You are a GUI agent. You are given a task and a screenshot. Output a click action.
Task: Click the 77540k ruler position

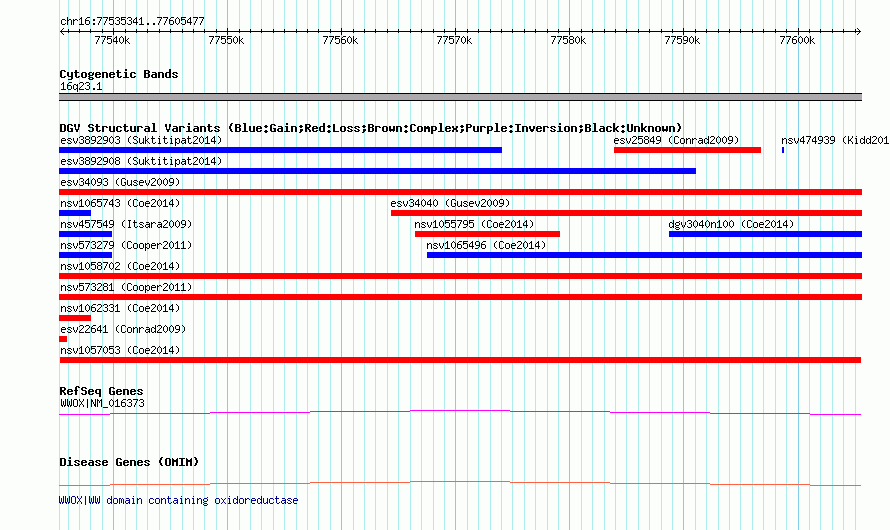pyautogui.click(x=112, y=40)
